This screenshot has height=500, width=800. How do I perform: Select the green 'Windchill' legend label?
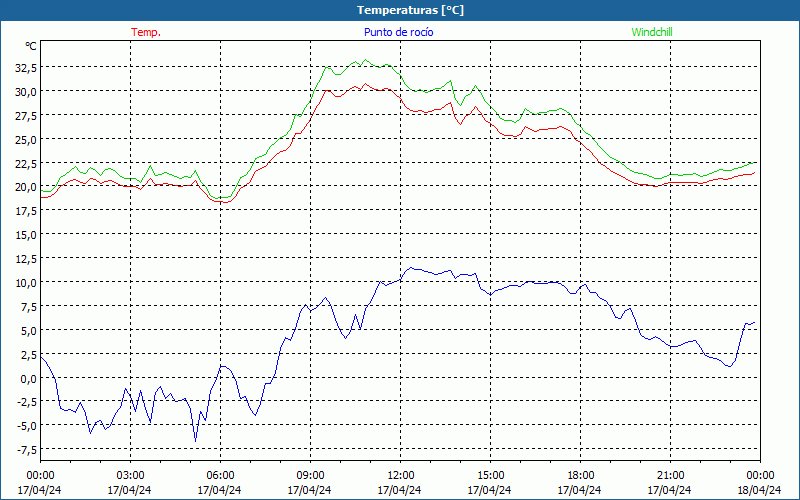(x=652, y=32)
